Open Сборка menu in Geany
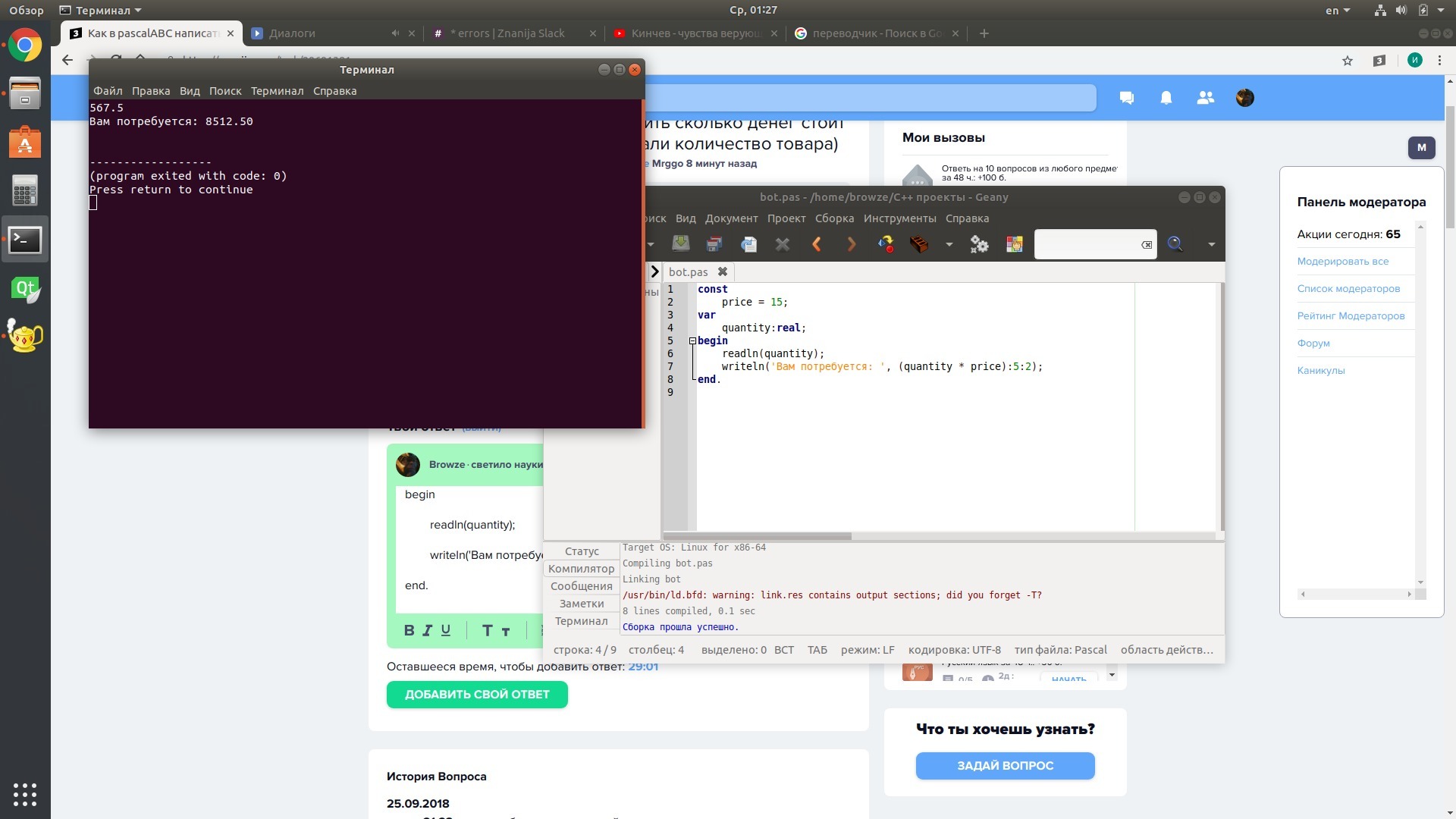The width and height of the screenshot is (1456, 819). pos(834,218)
